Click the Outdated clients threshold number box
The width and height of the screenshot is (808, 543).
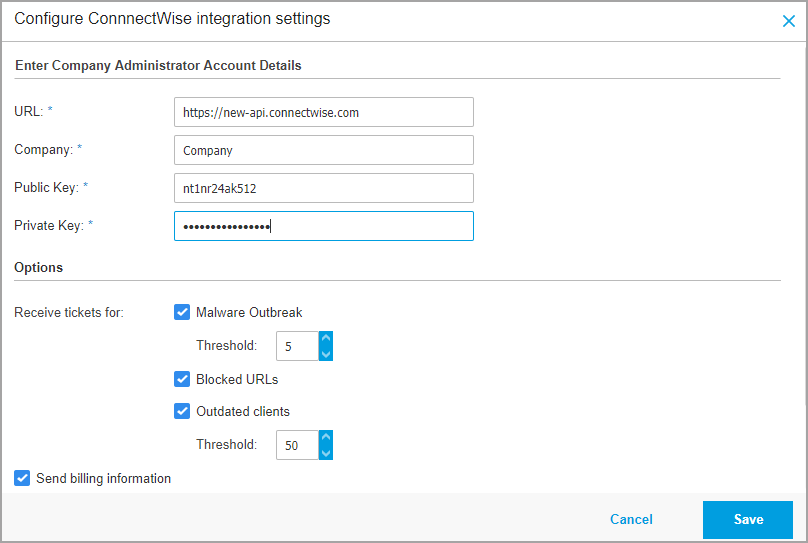[297, 445]
